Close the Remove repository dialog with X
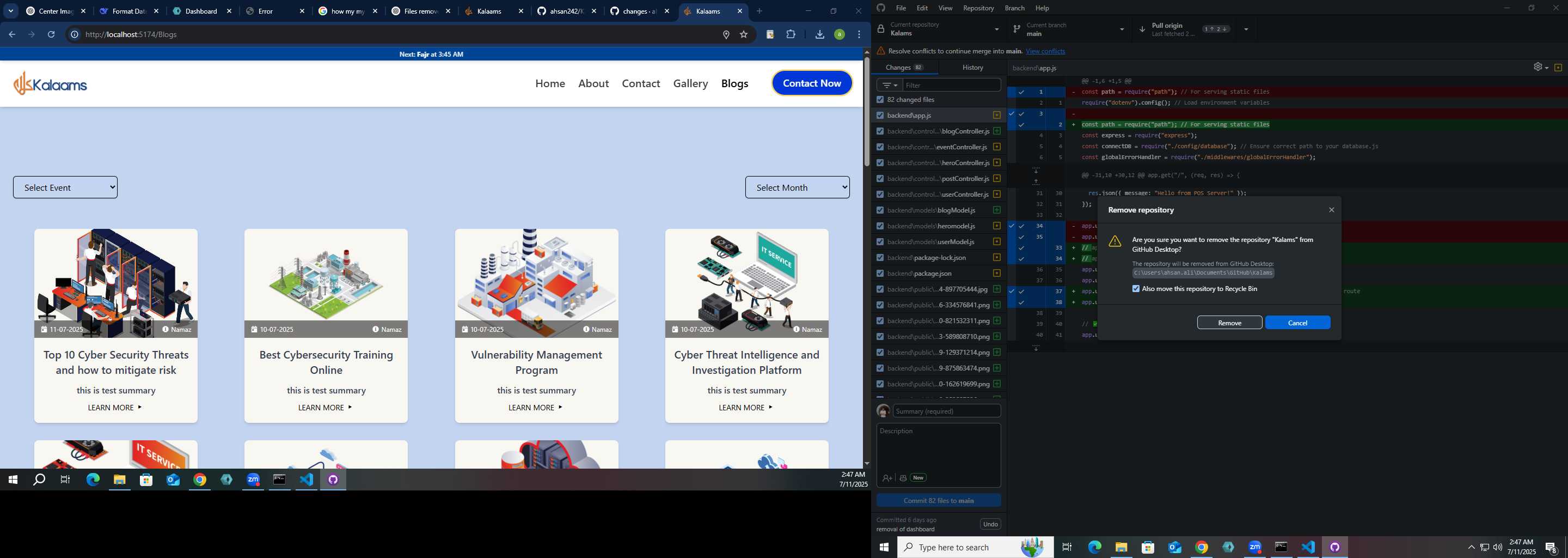Screen dimensions: 1568x558 pyautogui.click(x=1331, y=210)
